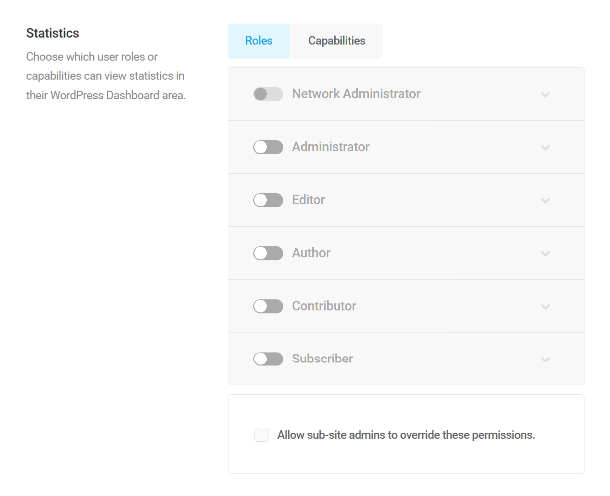The width and height of the screenshot is (610, 496).
Task: Turn on the Editor role switch
Action: [x=268, y=200]
